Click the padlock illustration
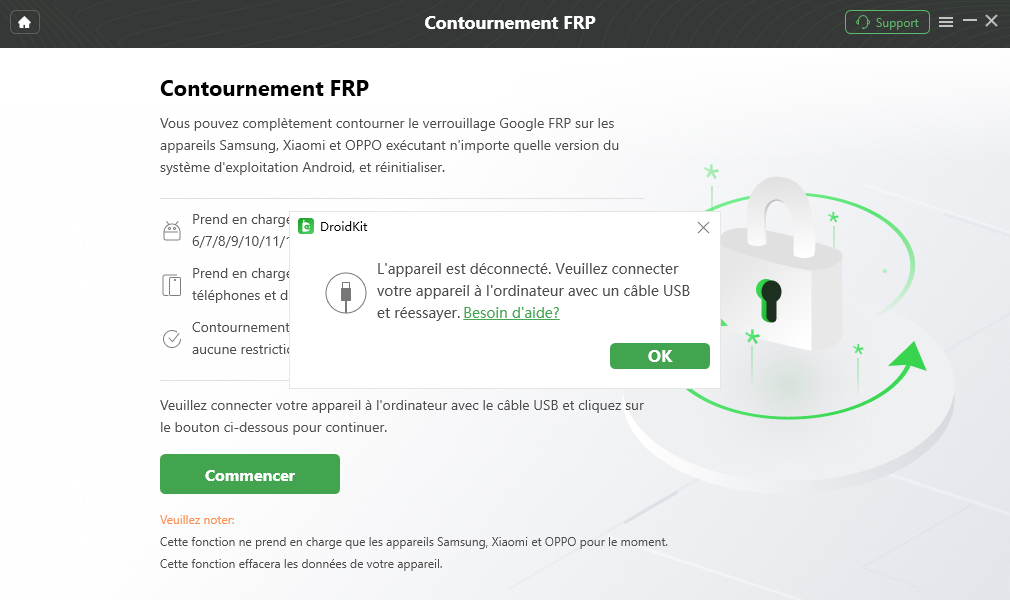The height and width of the screenshot is (600, 1010). point(781,264)
